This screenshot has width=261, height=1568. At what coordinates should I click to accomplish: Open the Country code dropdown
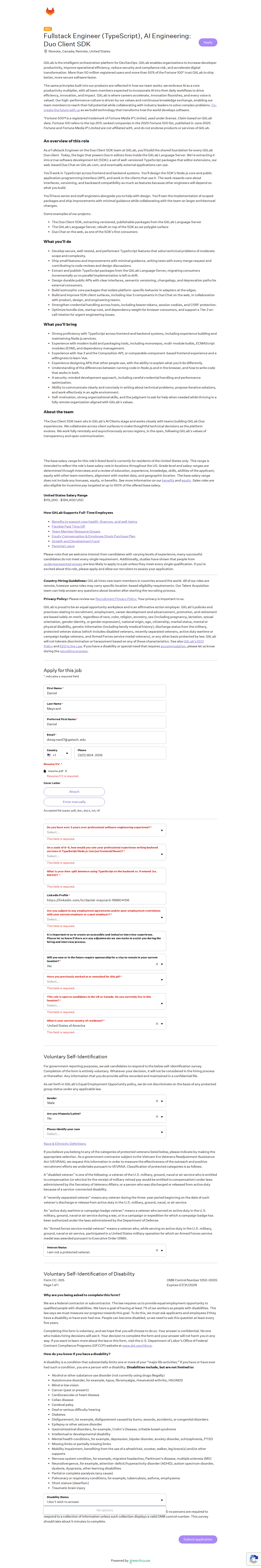[x=57, y=753]
